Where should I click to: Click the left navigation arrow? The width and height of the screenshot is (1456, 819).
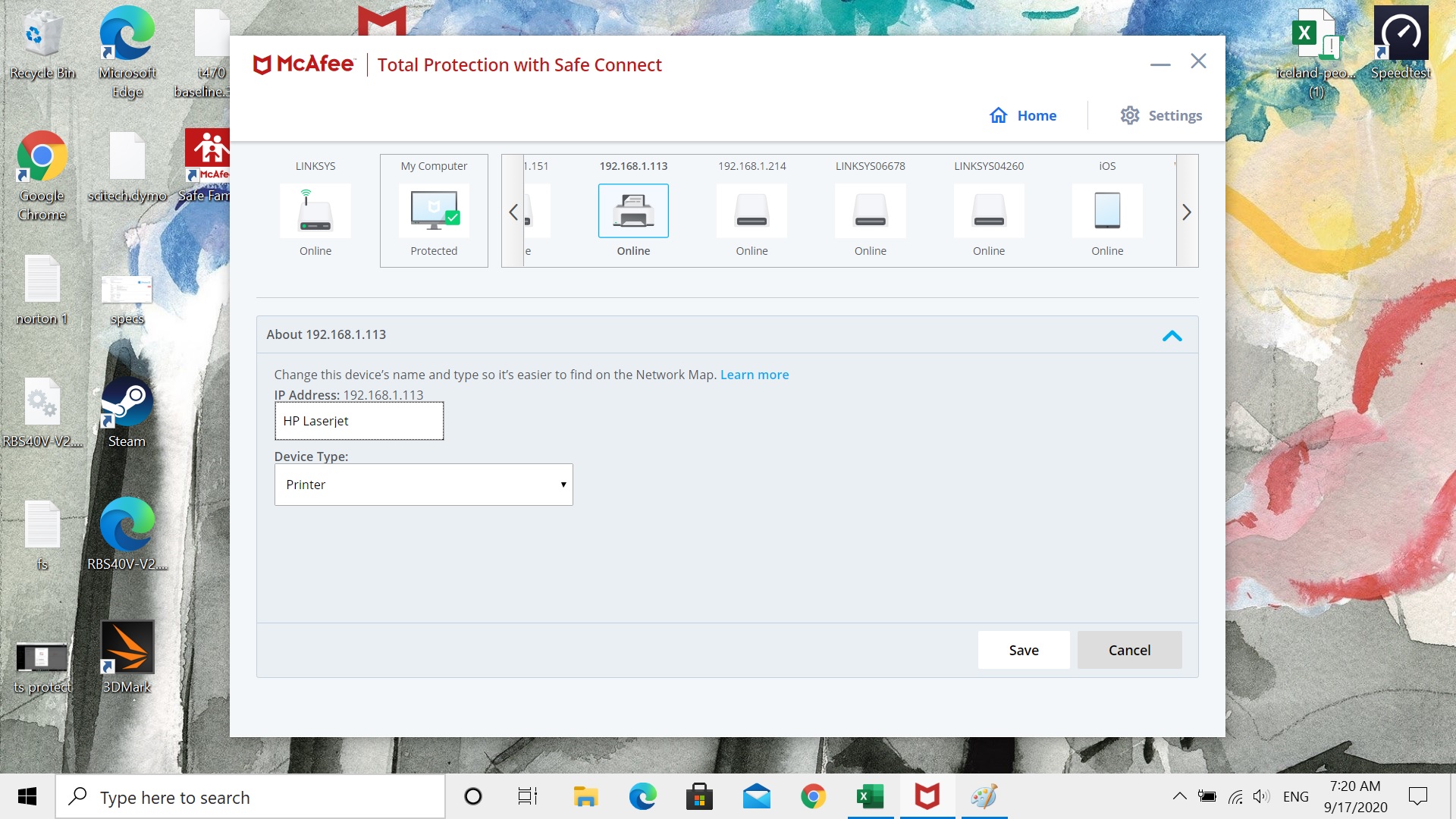513,211
